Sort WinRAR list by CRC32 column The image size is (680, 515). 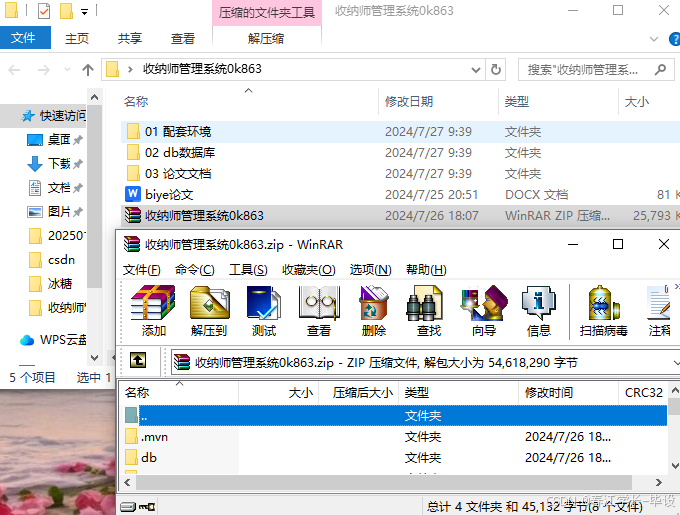point(644,392)
